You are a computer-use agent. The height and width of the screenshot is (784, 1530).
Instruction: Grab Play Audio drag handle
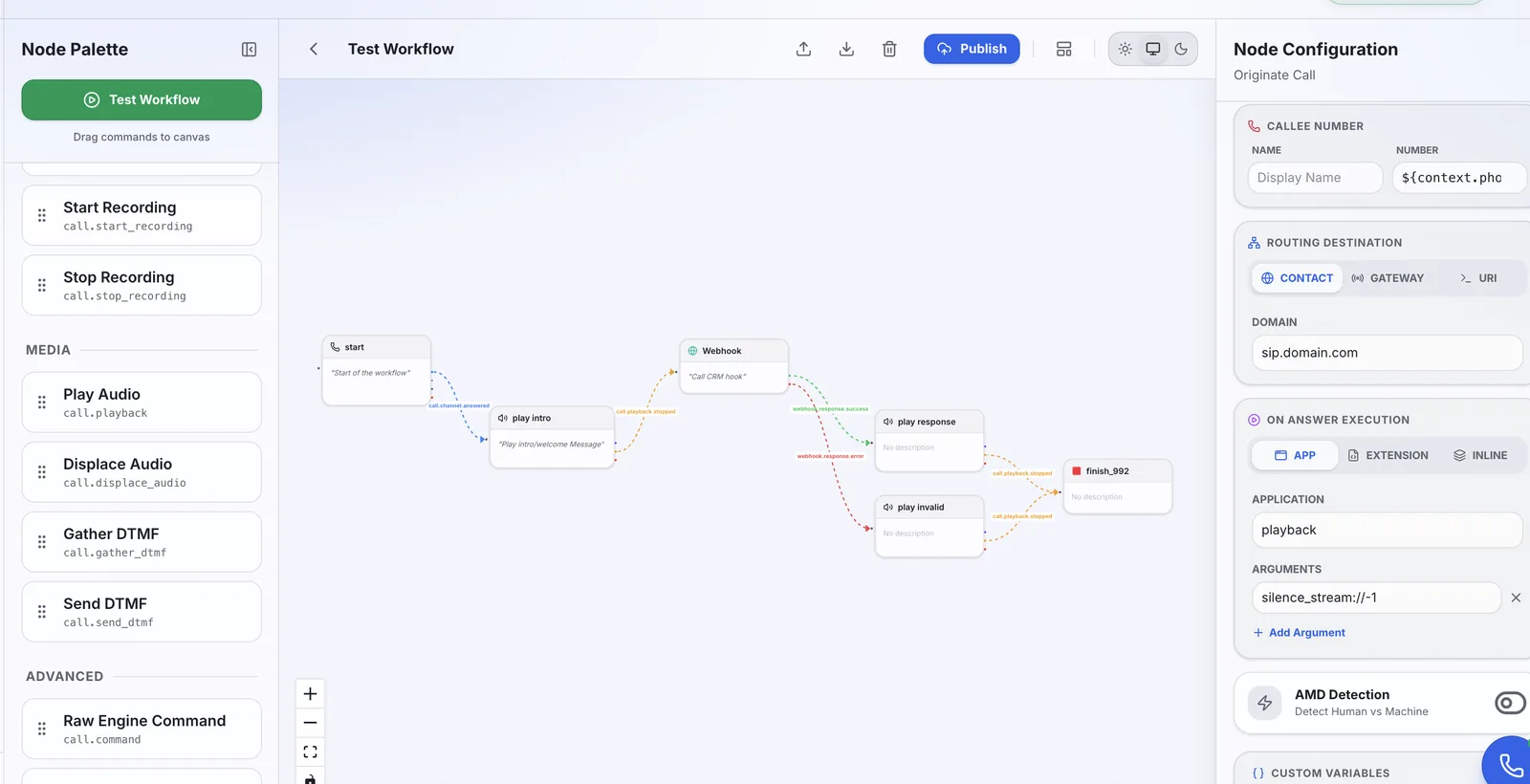[x=42, y=403]
